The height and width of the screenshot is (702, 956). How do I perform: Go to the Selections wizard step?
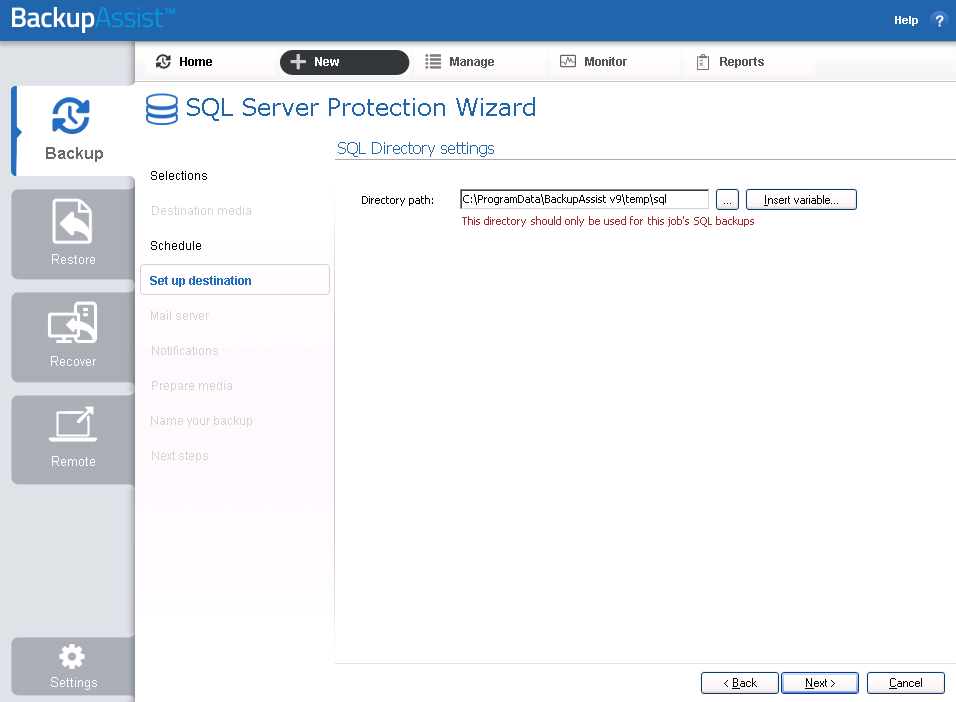(x=179, y=176)
